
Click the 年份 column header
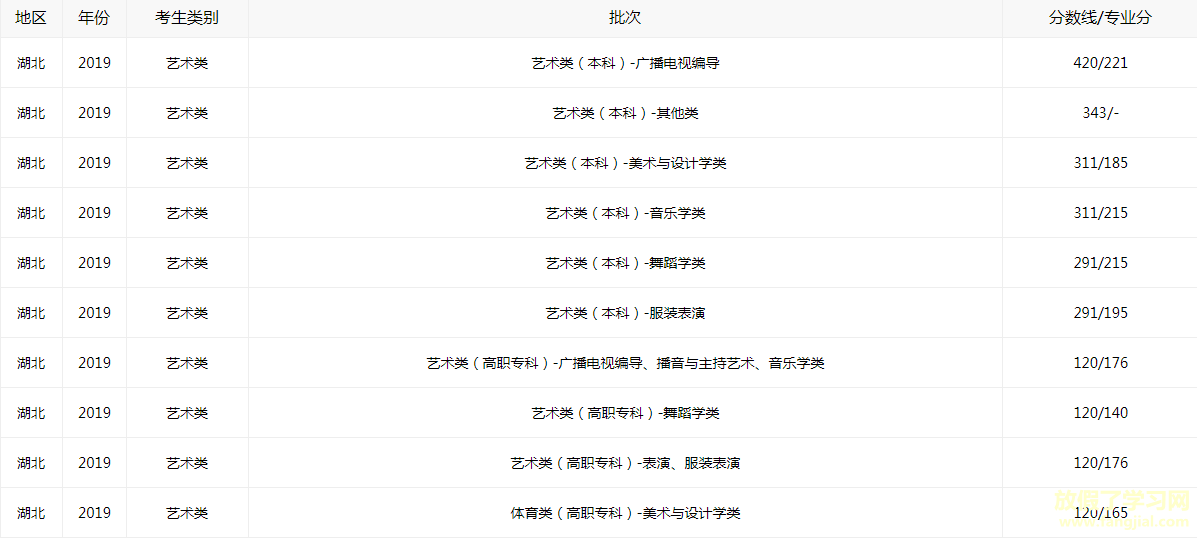[95, 18]
